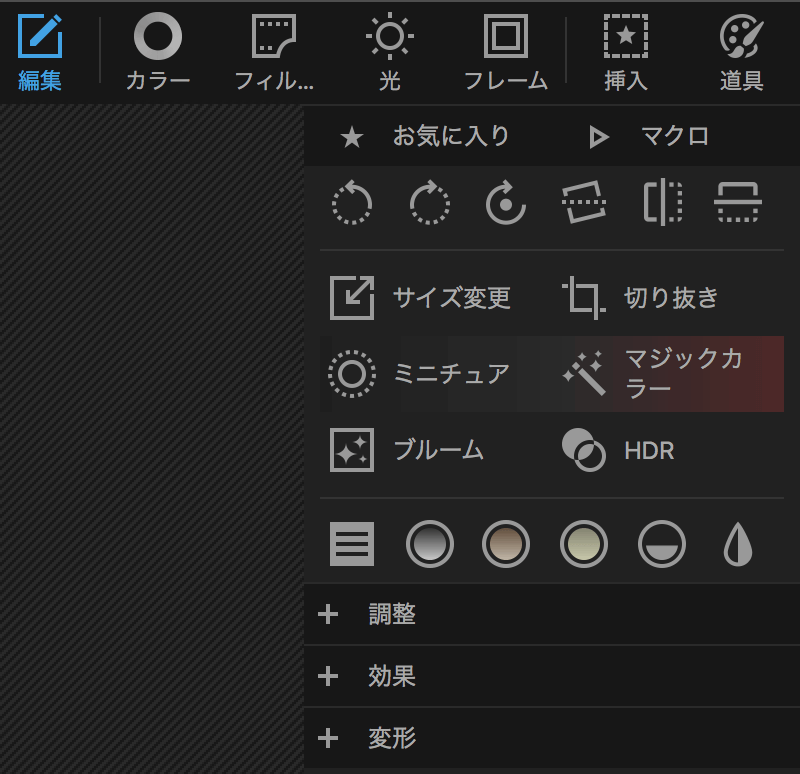800x774 pixels.
Task: Click the サイズ変更 button
Action: (421, 298)
